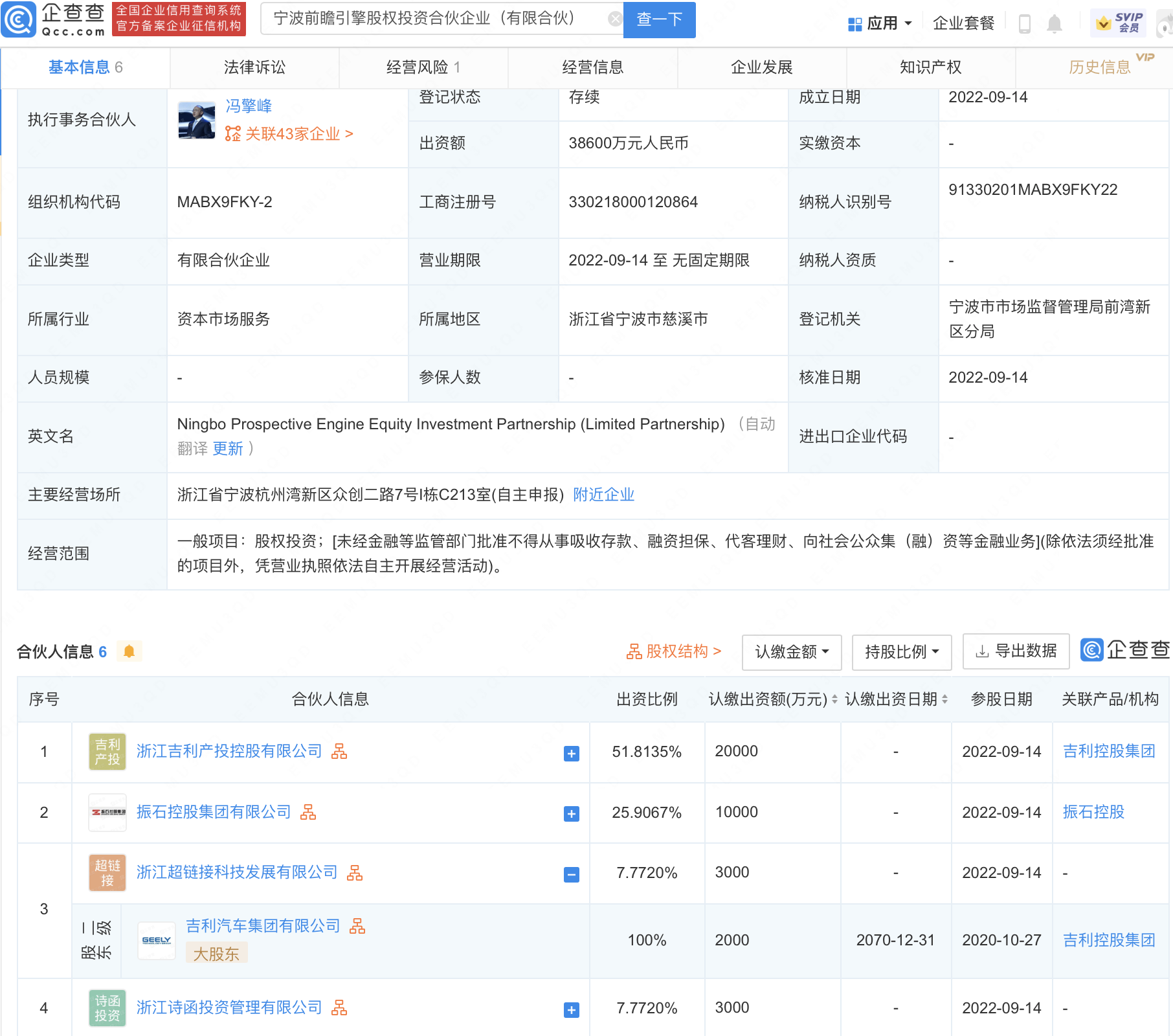The height and width of the screenshot is (1036, 1173).
Task: Open the apps grid icon beside 应用
Action: pos(855,24)
